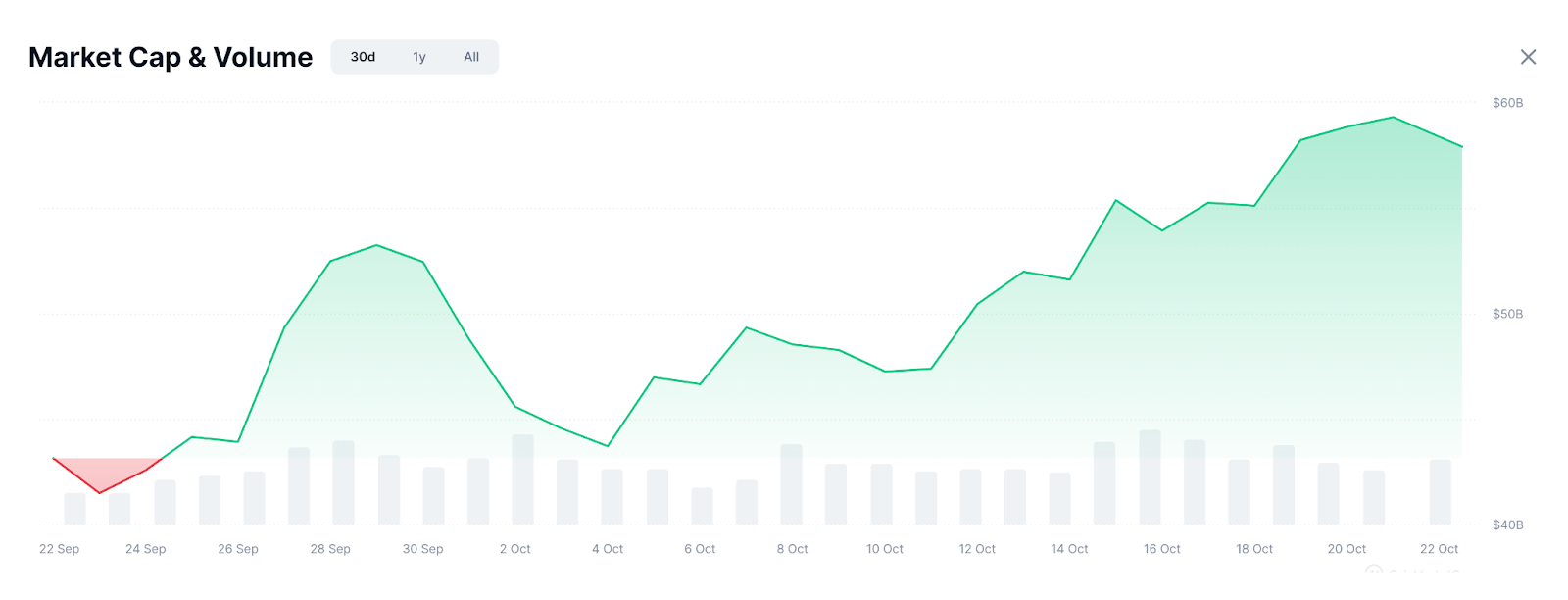Image resolution: width=1568 pixels, height=600 pixels.
Task: Click the 22 Sep date label
Action: pos(59,549)
